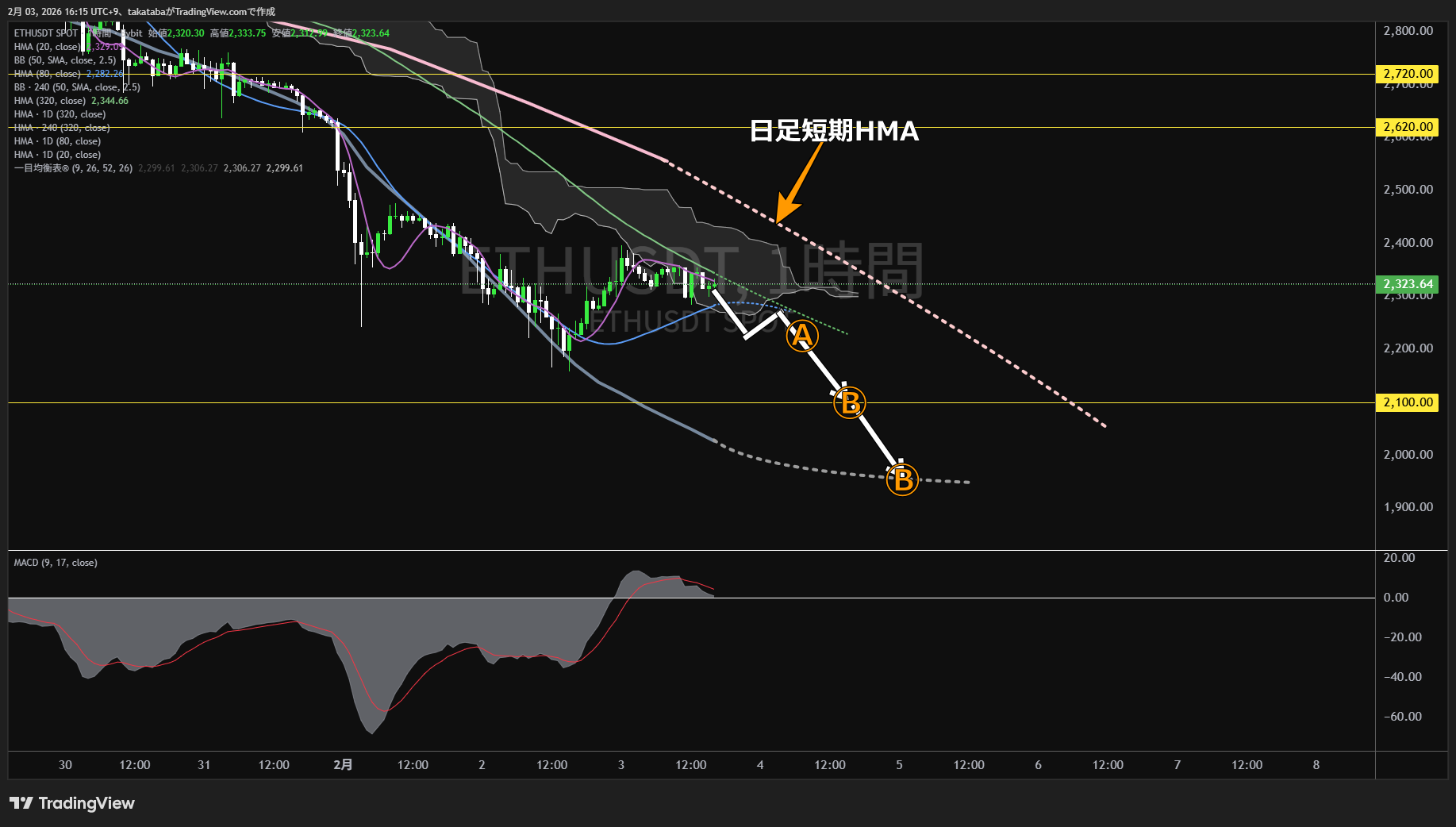The height and width of the screenshot is (827, 1456).
Task: Click −20.00 on the MACD axis
Action: [x=1403, y=637]
